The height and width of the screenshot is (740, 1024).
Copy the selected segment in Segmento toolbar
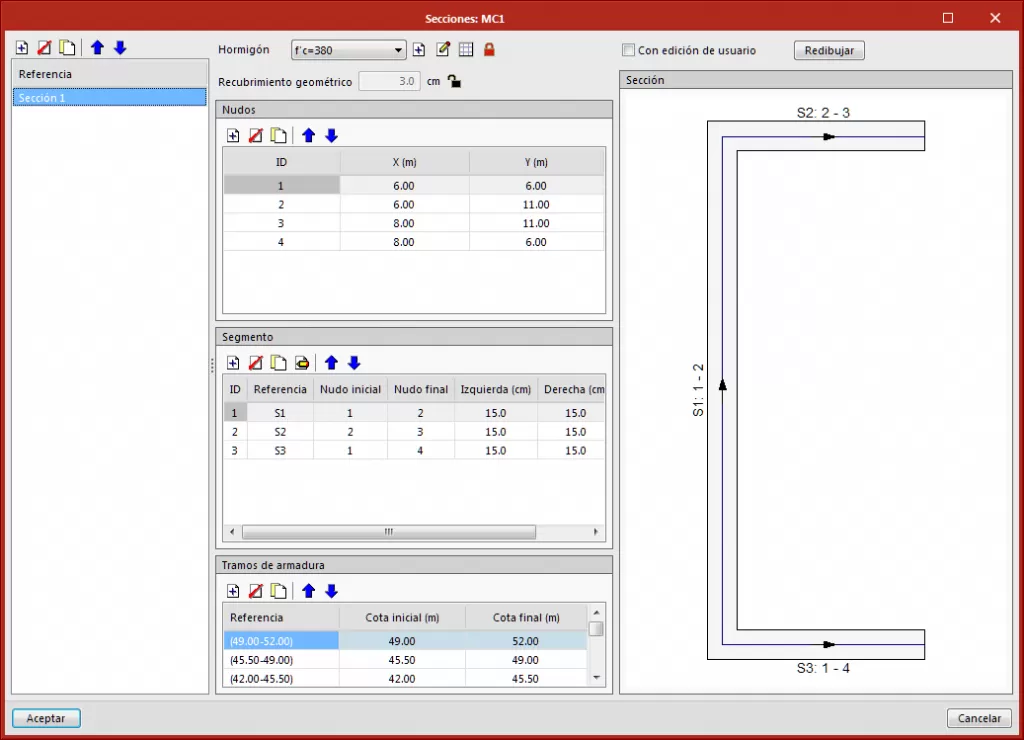[278, 363]
